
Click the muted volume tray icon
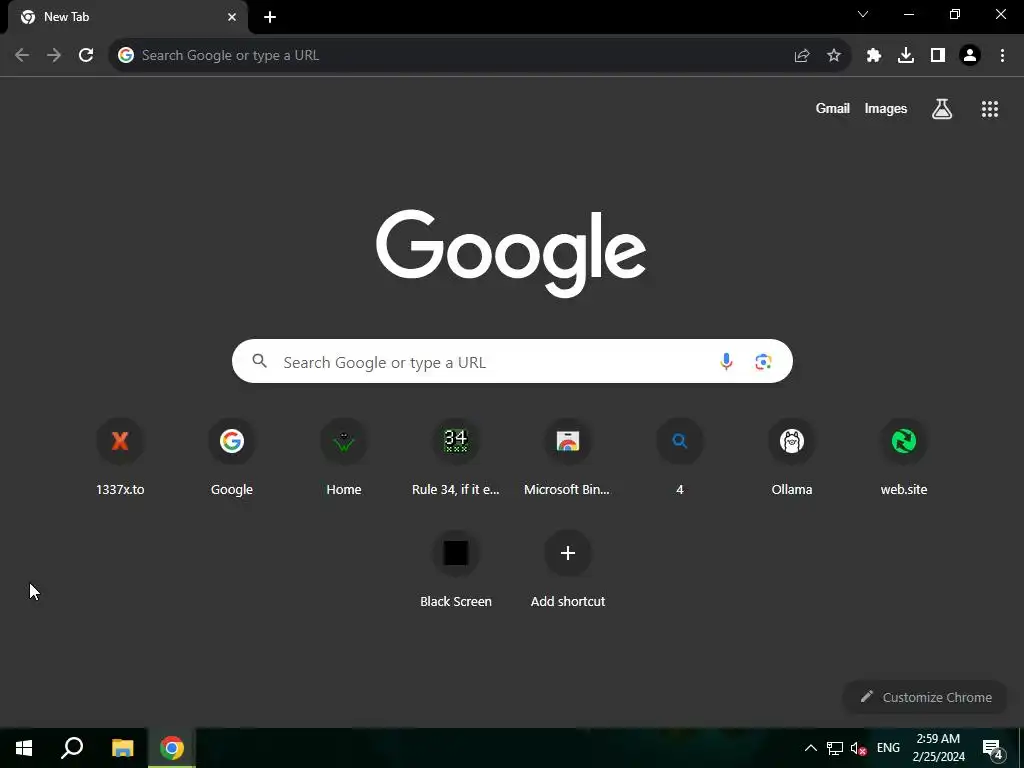859,748
